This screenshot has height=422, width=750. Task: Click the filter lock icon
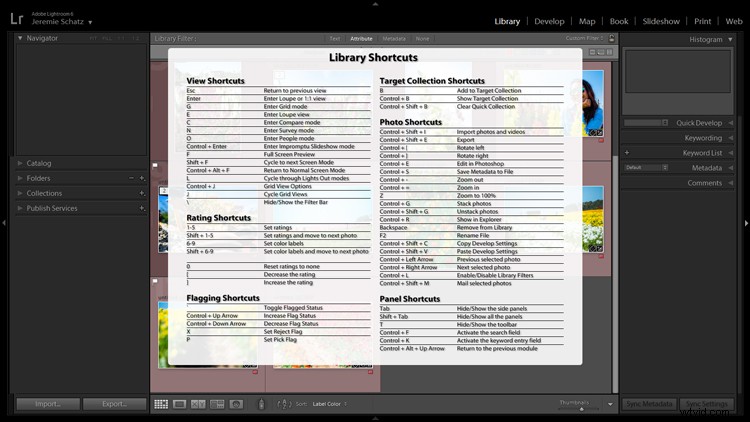point(611,39)
